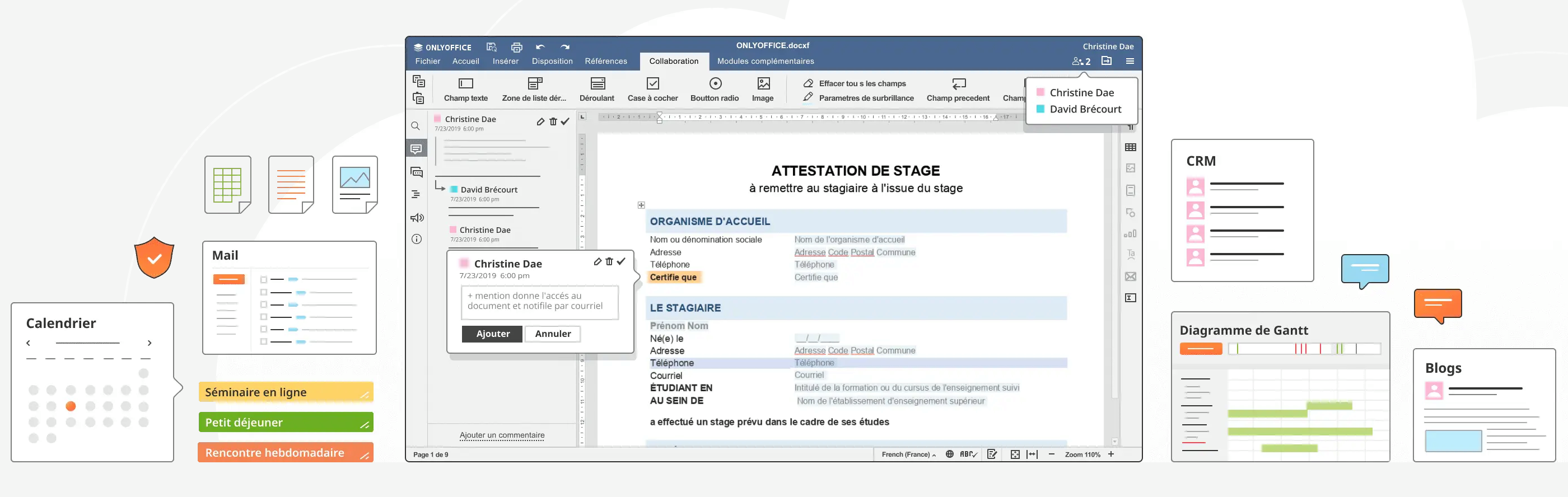Switch to the Disposition tab
Image resolution: width=1568 pixels, height=497 pixels.
[x=552, y=62]
